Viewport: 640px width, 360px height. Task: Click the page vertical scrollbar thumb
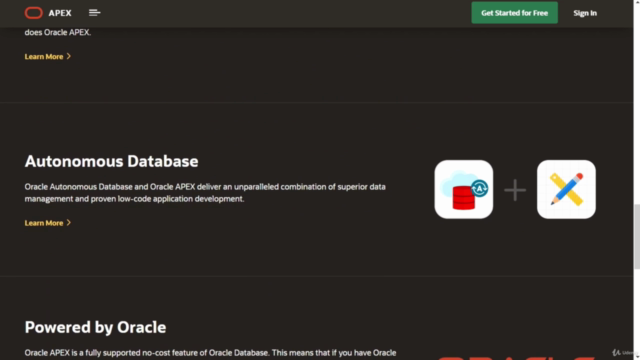point(637,237)
